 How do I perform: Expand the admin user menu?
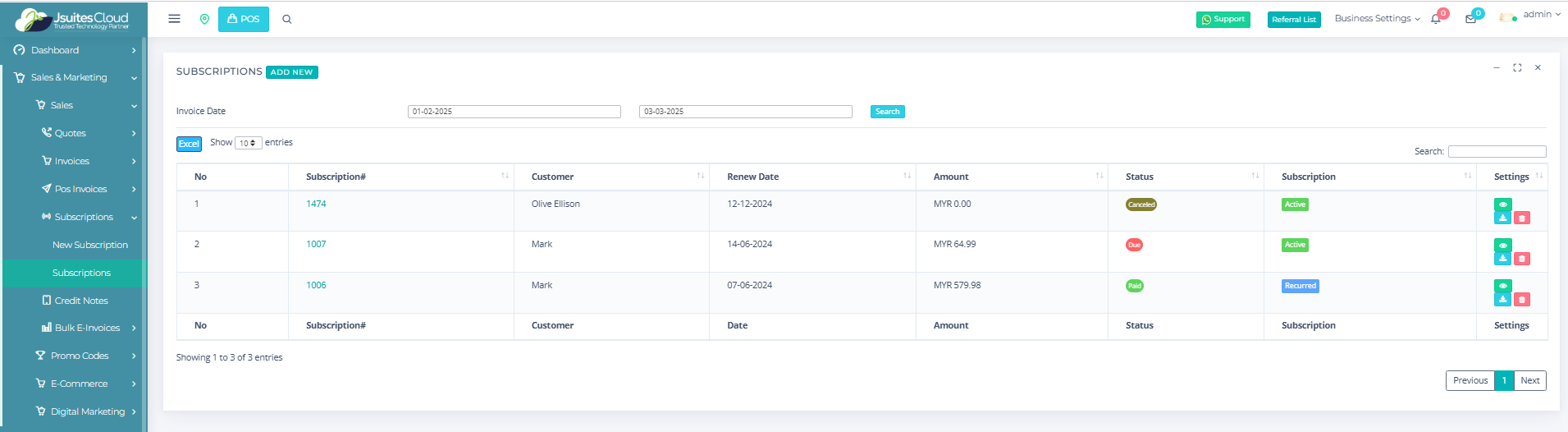click(1530, 16)
